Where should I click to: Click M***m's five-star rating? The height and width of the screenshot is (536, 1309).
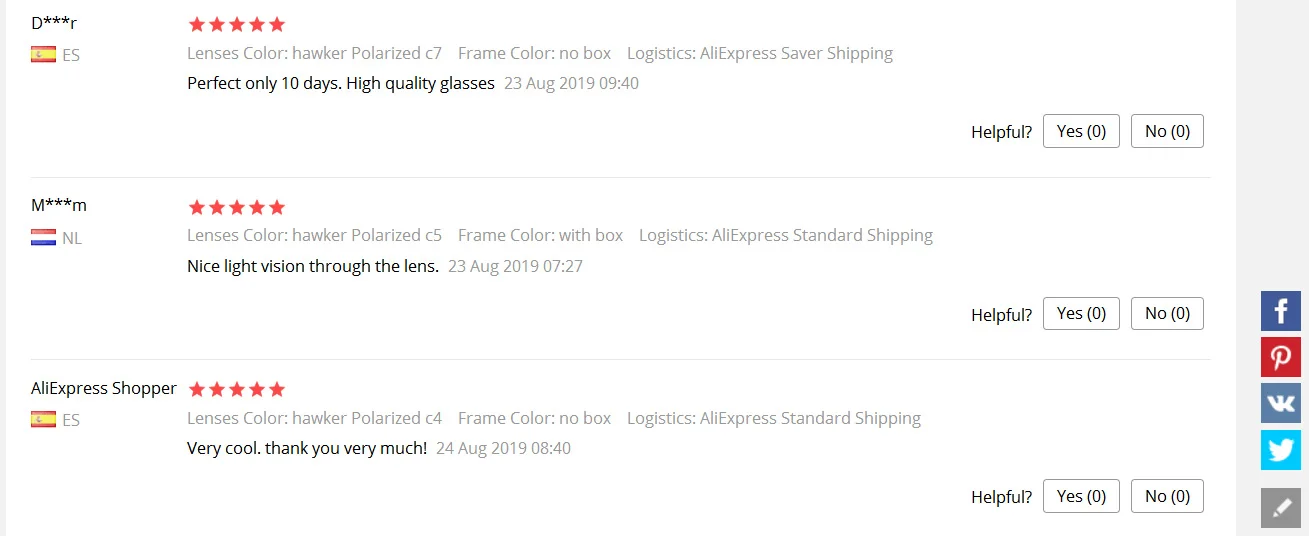[237, 208]
